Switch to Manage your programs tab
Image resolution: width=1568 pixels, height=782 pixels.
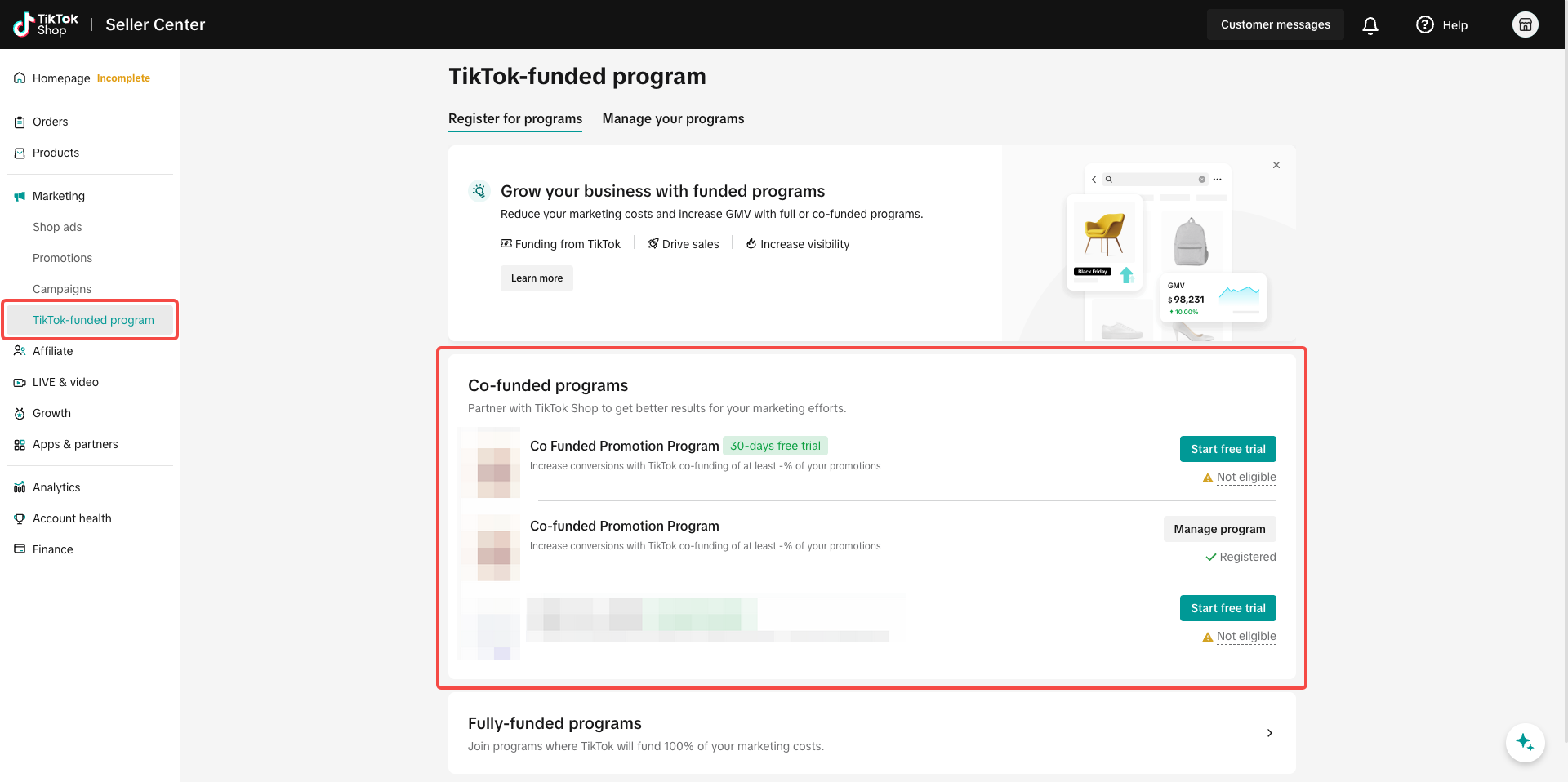tap(673, 118)
